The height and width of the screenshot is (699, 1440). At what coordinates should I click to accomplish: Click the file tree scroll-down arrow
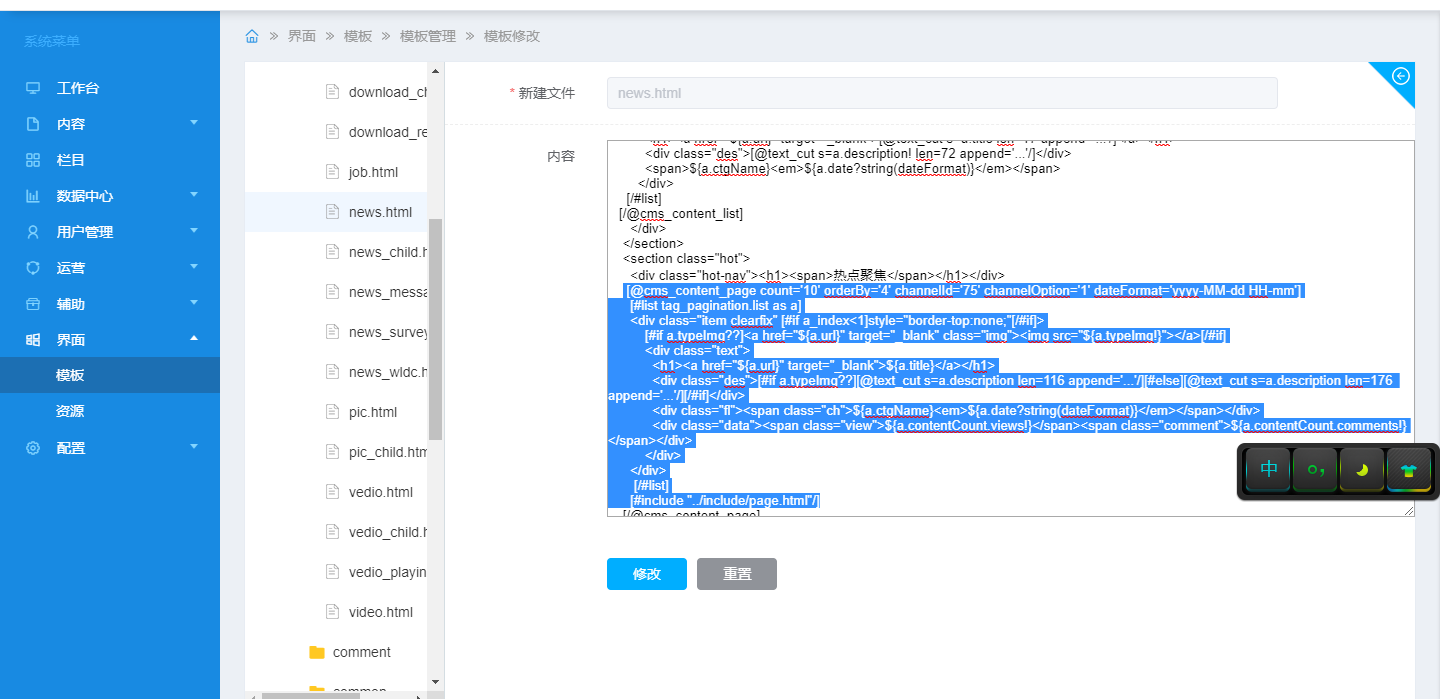click(x=435, y=682)
